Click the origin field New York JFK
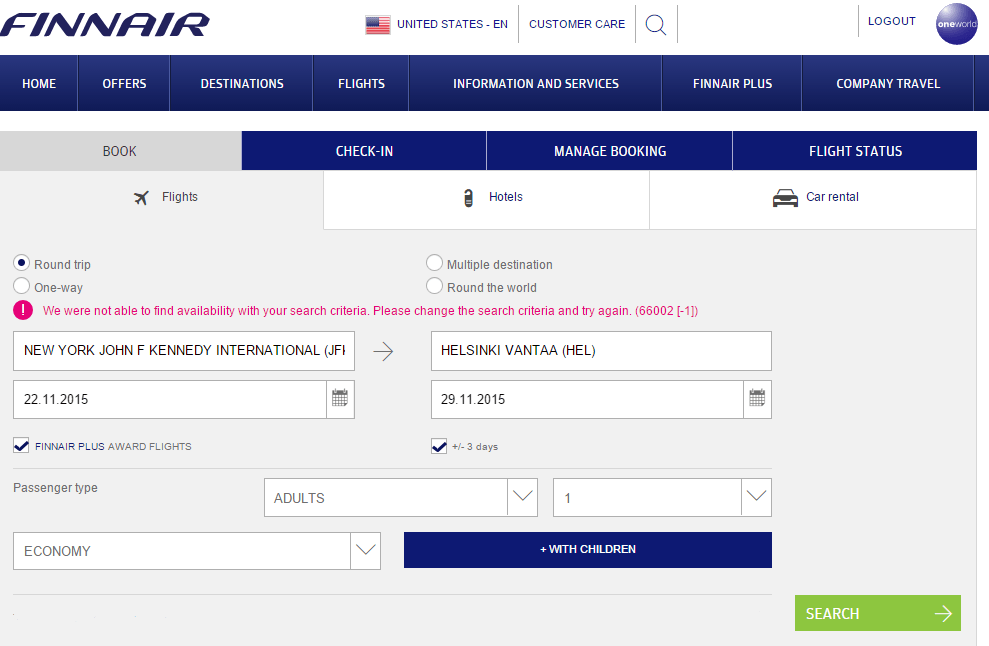This screenshot has height=646, width=989. 184,351
